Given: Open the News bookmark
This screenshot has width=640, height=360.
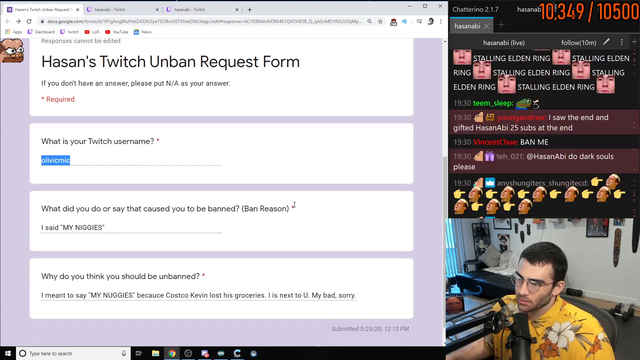Looking at the screenshot, I should coord(142,32).
